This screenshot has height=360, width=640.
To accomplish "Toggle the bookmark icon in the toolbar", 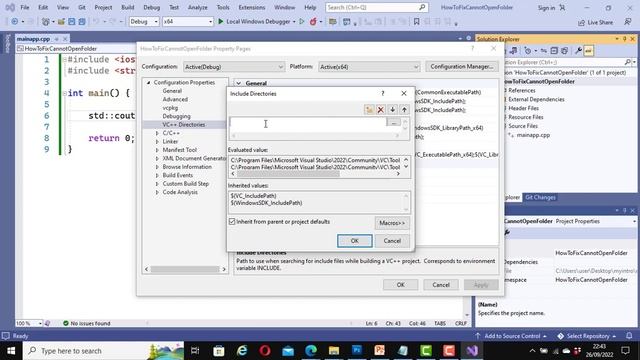I will (416, 22).
